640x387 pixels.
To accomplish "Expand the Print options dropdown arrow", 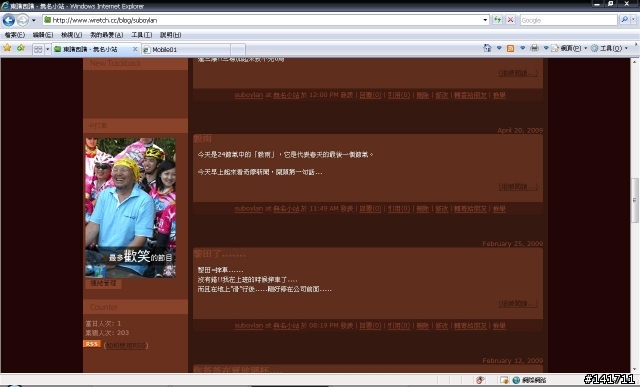I will click(546, 48).
